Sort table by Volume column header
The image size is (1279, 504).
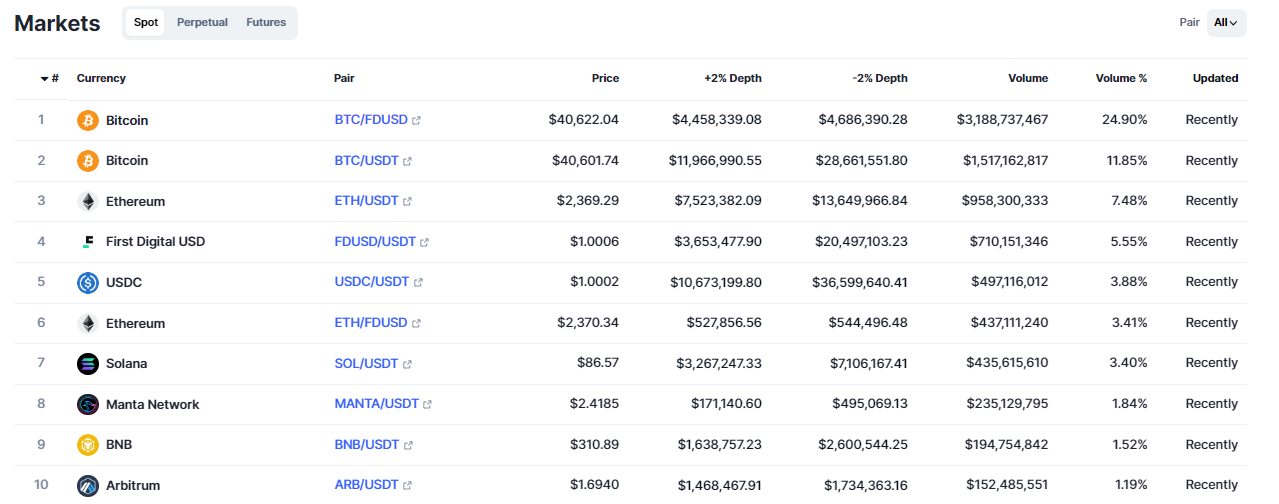pyautogui.click(x=1028, y=78)
